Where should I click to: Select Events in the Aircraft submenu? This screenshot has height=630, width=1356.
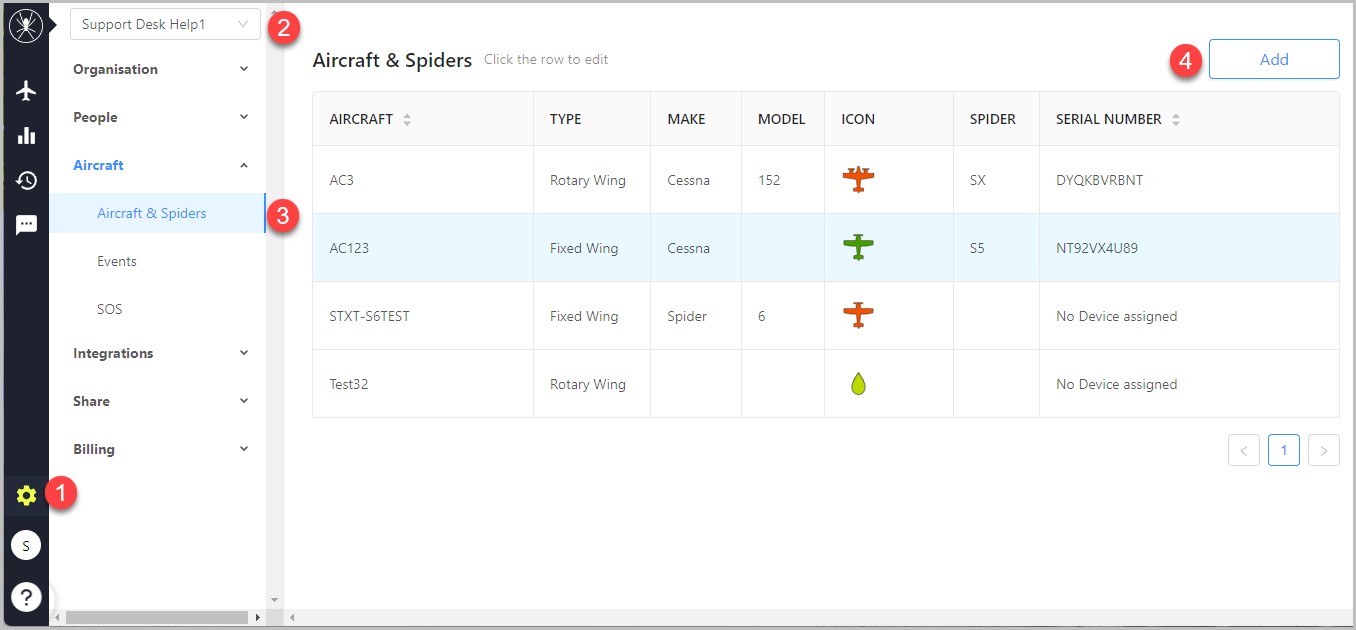(x=117, y=261)
